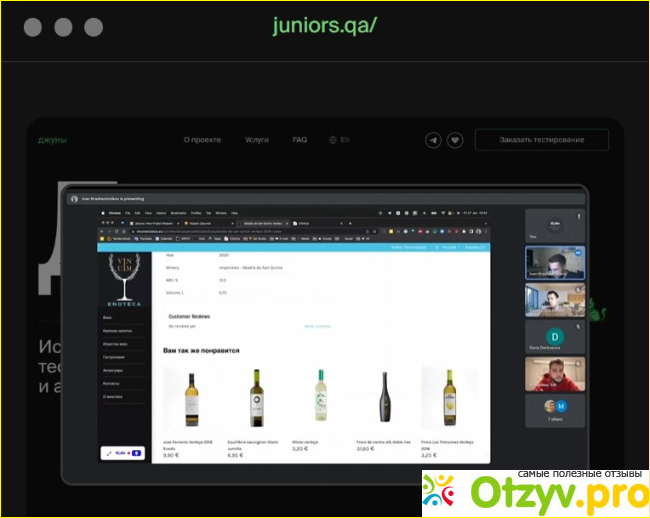Click the Telegram icon in the header

coord(433,140)
